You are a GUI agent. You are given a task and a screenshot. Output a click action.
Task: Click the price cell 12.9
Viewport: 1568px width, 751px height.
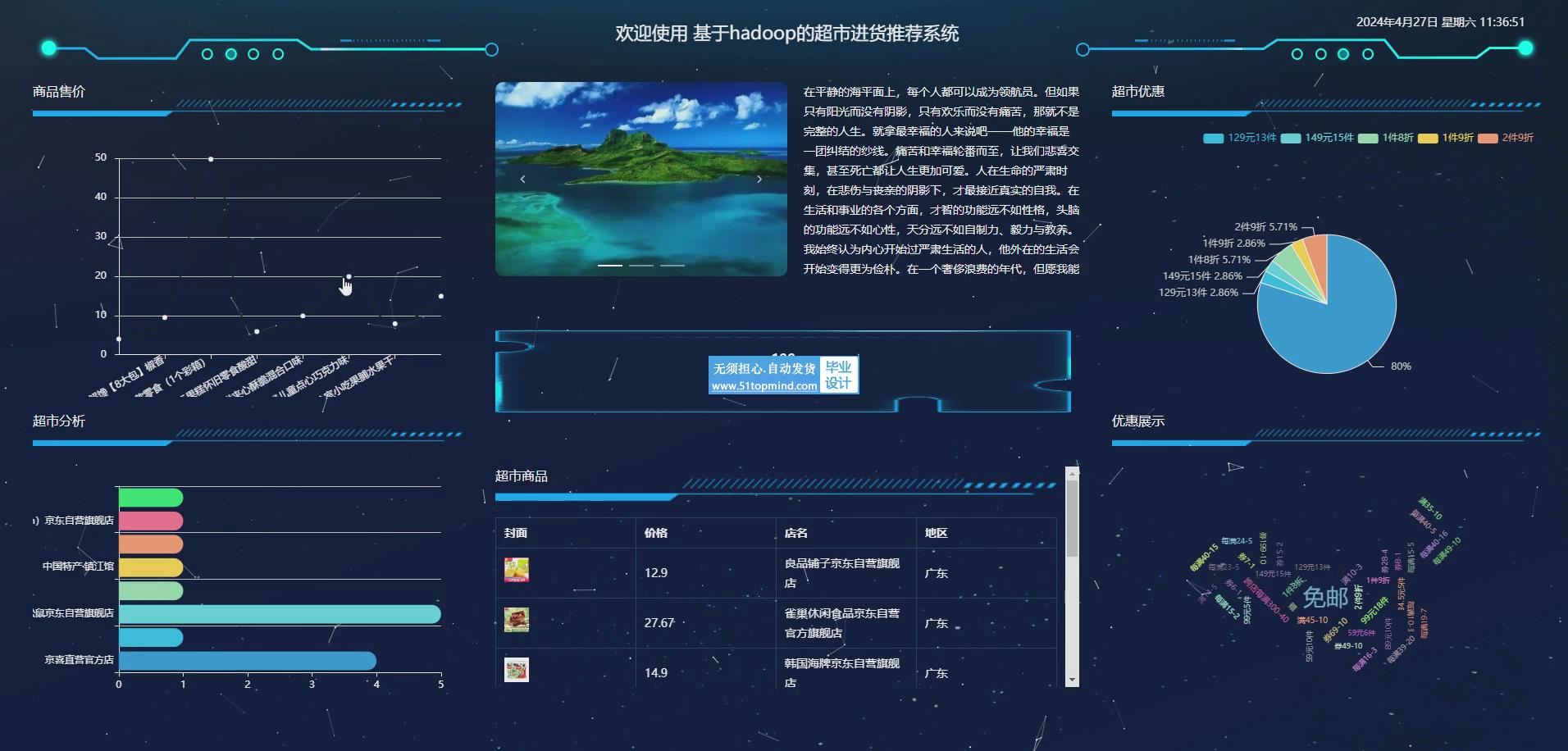656,573
